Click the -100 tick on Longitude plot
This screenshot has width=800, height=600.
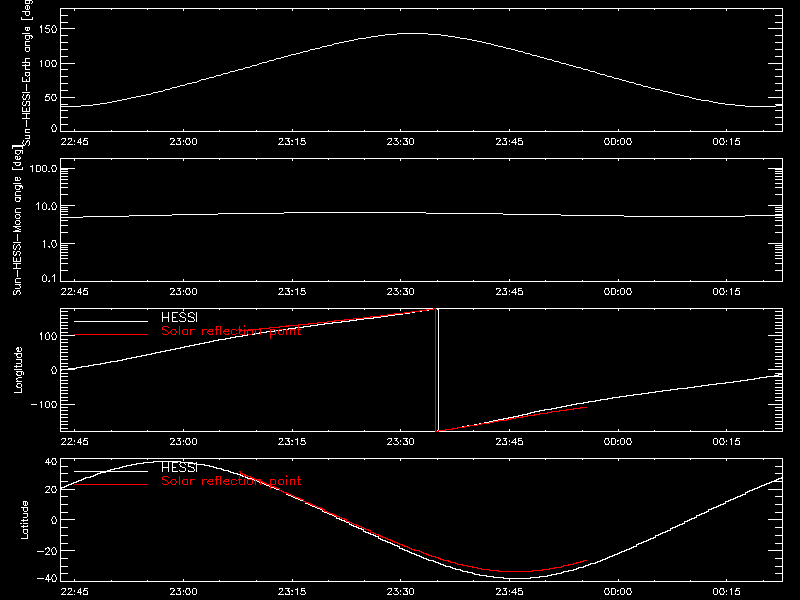point(44,404)
